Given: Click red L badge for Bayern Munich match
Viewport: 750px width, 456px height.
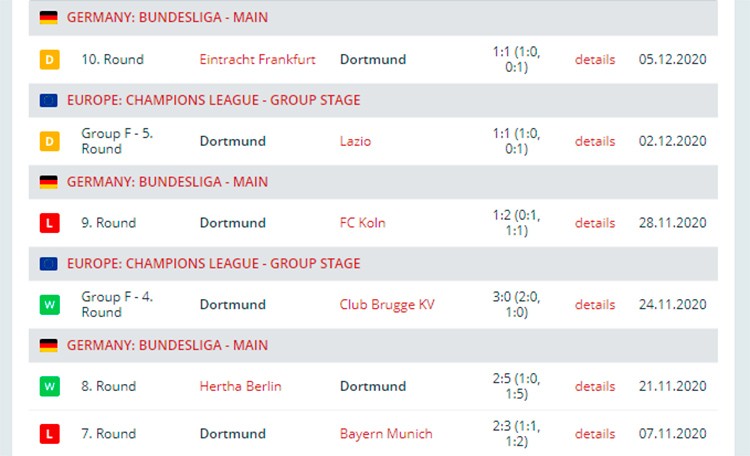Looking at the screenshot, I should [x=49, y=434].
